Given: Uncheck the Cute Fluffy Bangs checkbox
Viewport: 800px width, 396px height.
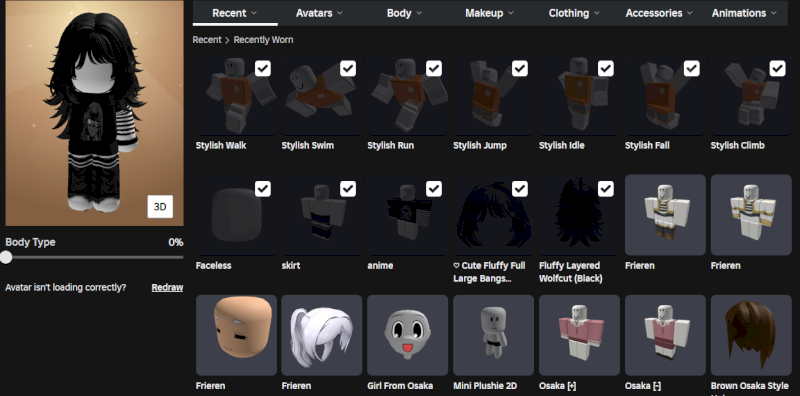Looking at the screenshot, I should pyautogui.click(x=519, y=189).
